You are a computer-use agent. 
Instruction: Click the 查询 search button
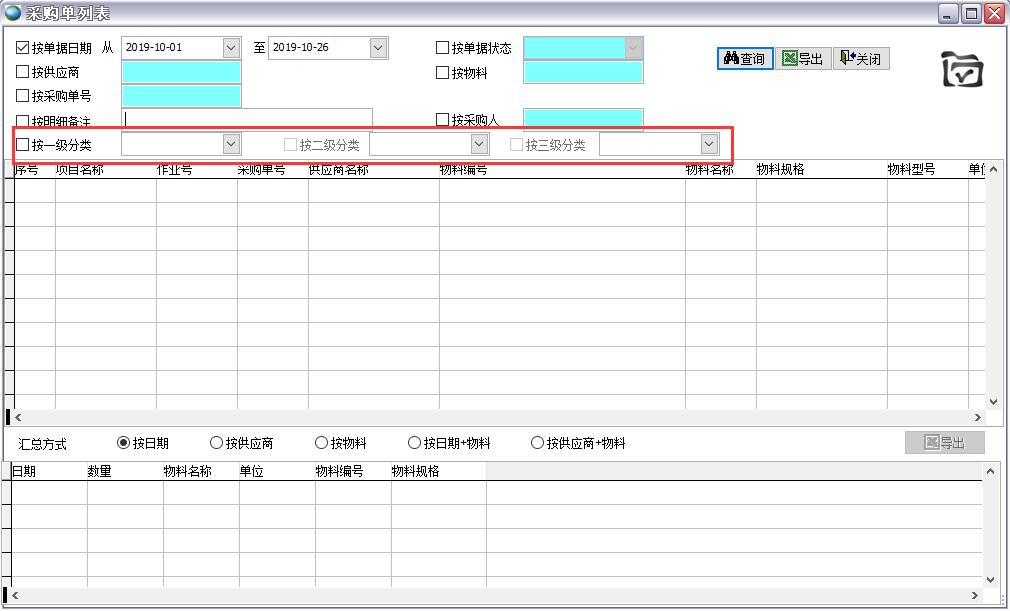745,59
